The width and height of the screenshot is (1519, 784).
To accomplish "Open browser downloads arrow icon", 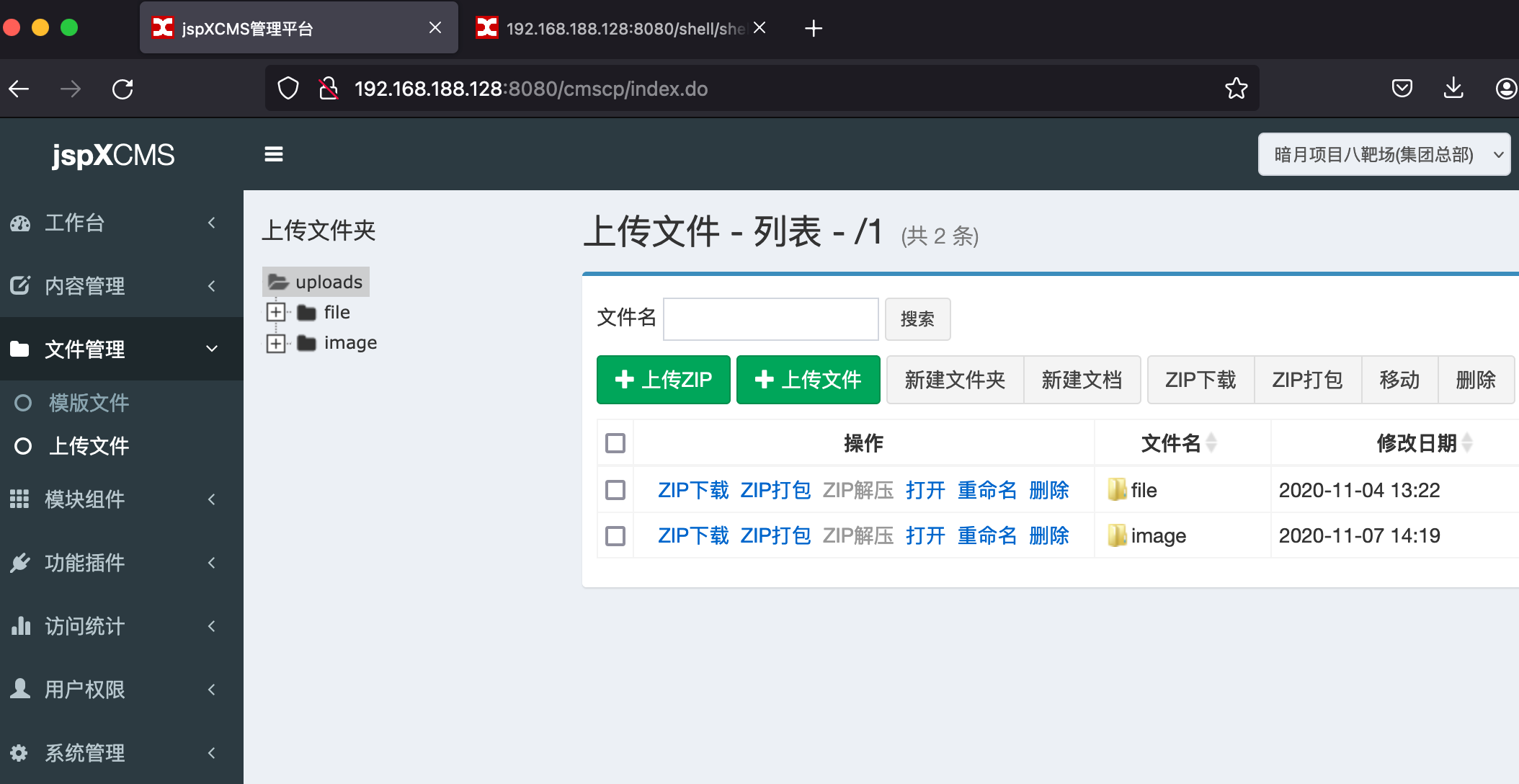I will pos(1453,89).
